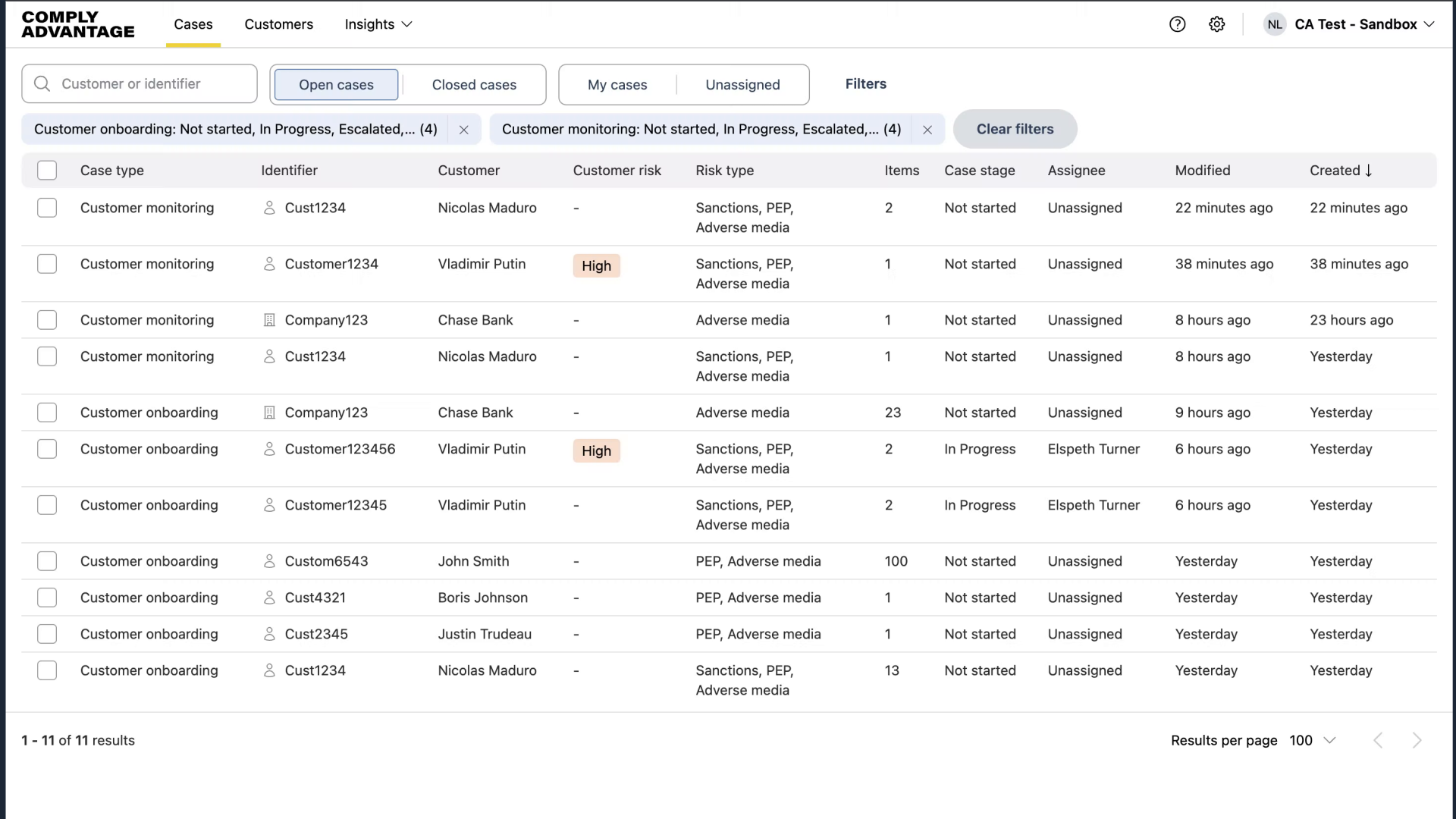
Task: Remove the Customer monitoring filter chip
Action: 927,130
